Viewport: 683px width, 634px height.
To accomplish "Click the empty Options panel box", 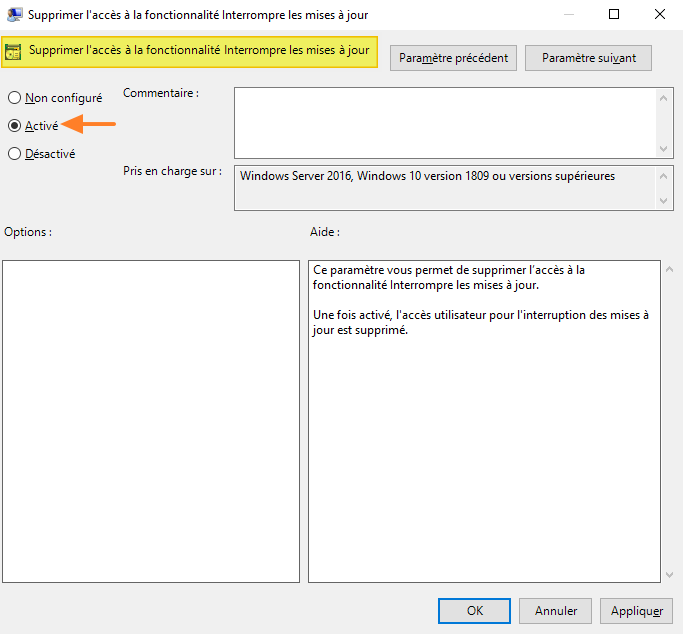I will [x=151, y=421].
